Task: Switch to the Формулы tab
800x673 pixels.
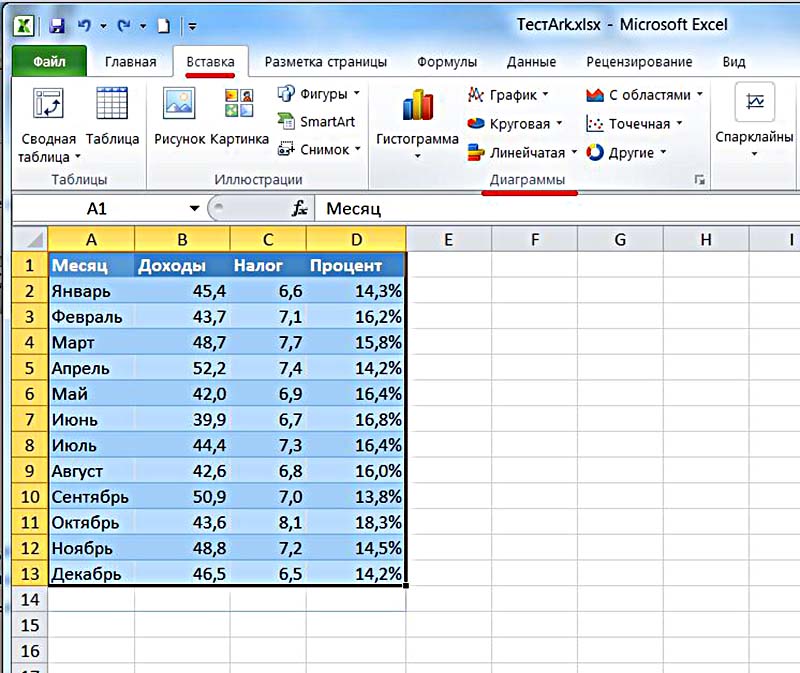Action: tap(447, 62)
